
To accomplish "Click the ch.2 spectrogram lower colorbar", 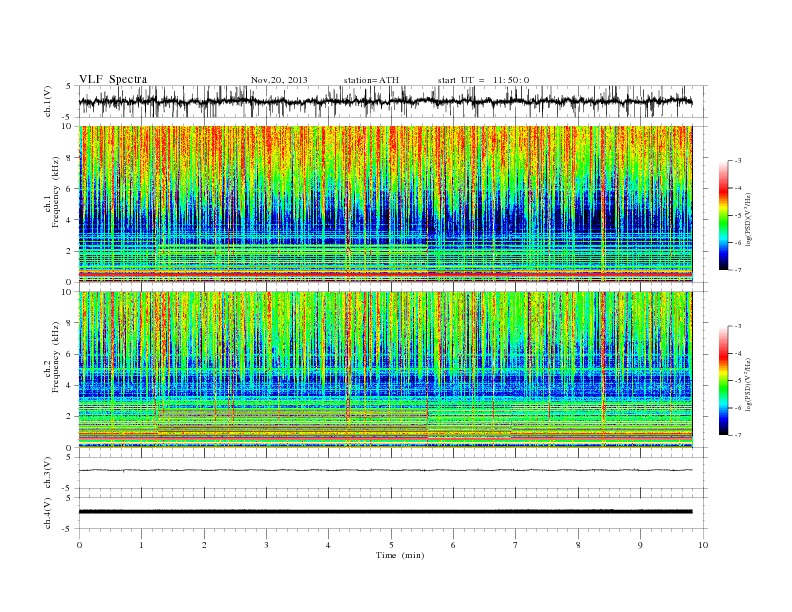I will pos(723,381).
